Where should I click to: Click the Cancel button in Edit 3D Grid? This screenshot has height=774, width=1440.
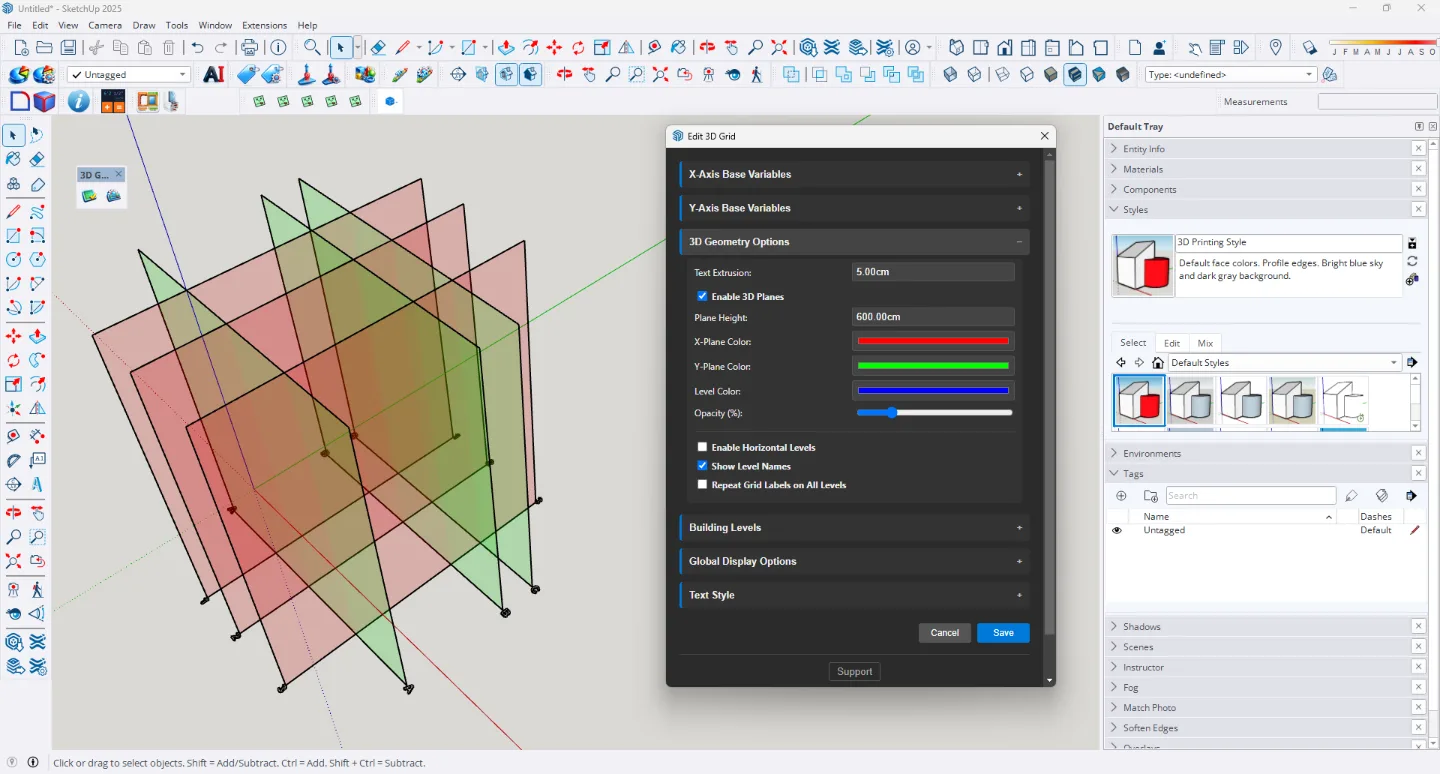point(945,633)
